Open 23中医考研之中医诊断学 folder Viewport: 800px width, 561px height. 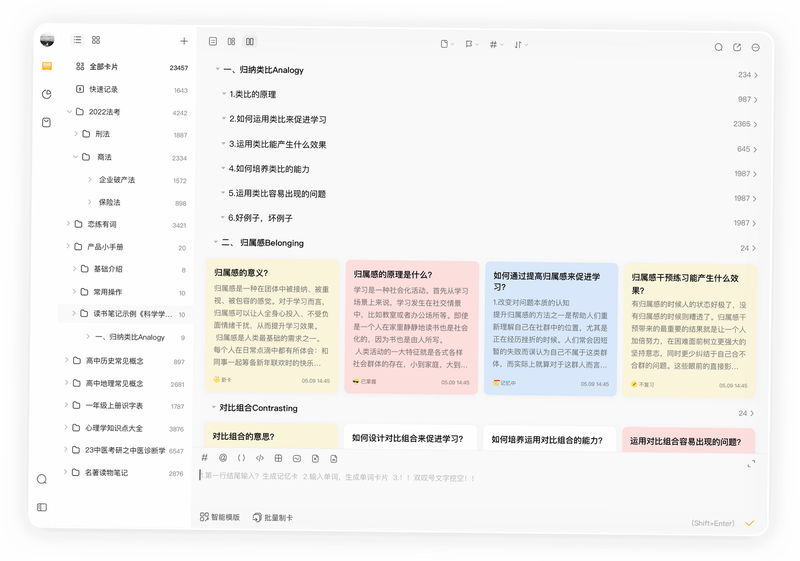124,450
